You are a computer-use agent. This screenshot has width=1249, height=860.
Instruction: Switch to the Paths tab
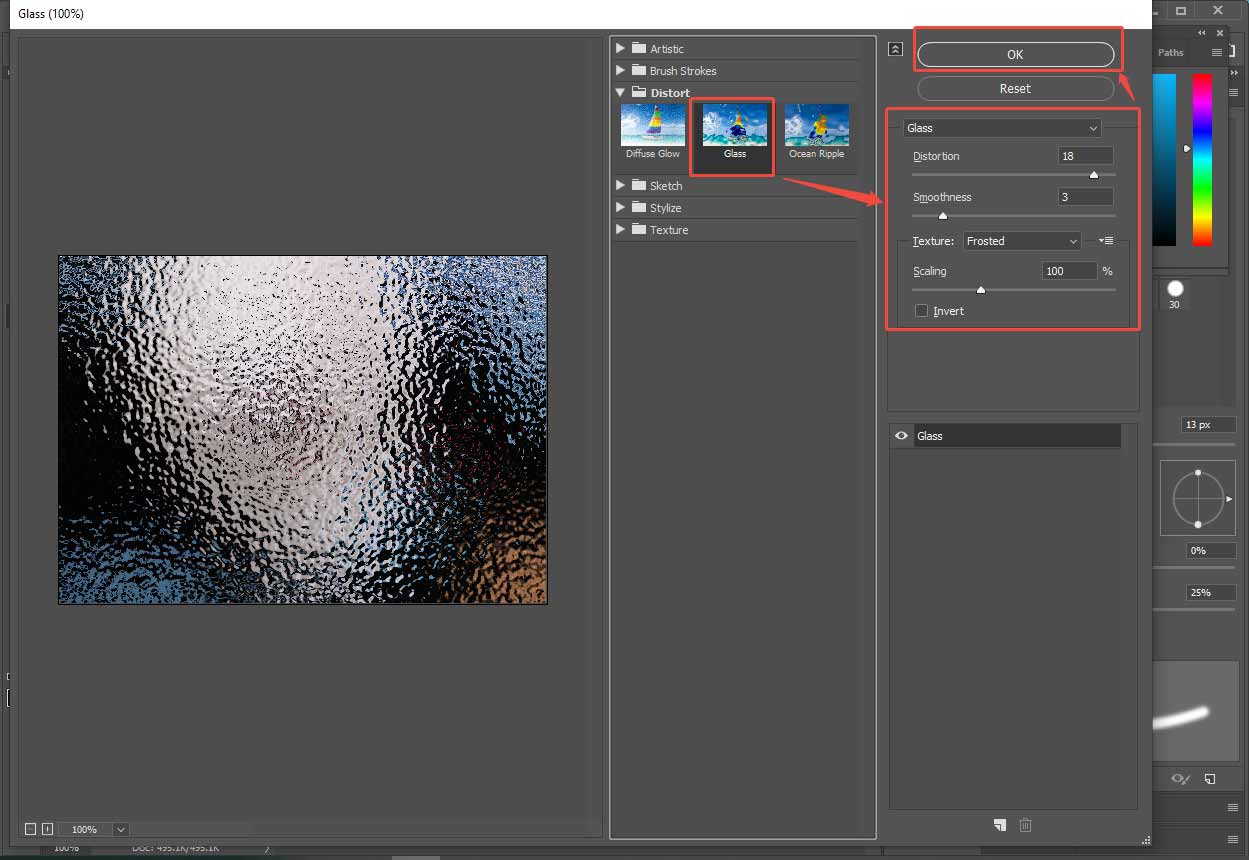click(1169, 52)
